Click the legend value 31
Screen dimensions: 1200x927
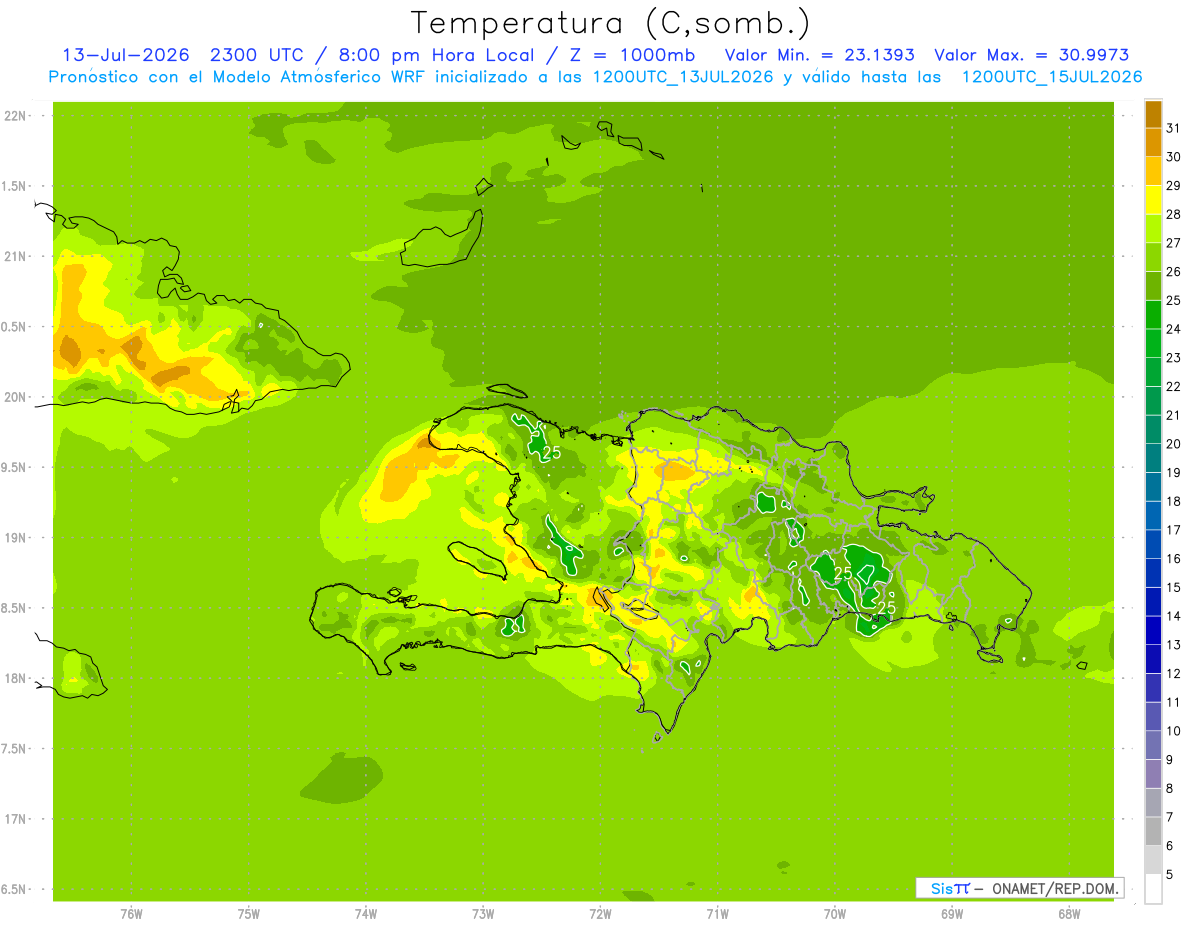tap(1174, 128)
